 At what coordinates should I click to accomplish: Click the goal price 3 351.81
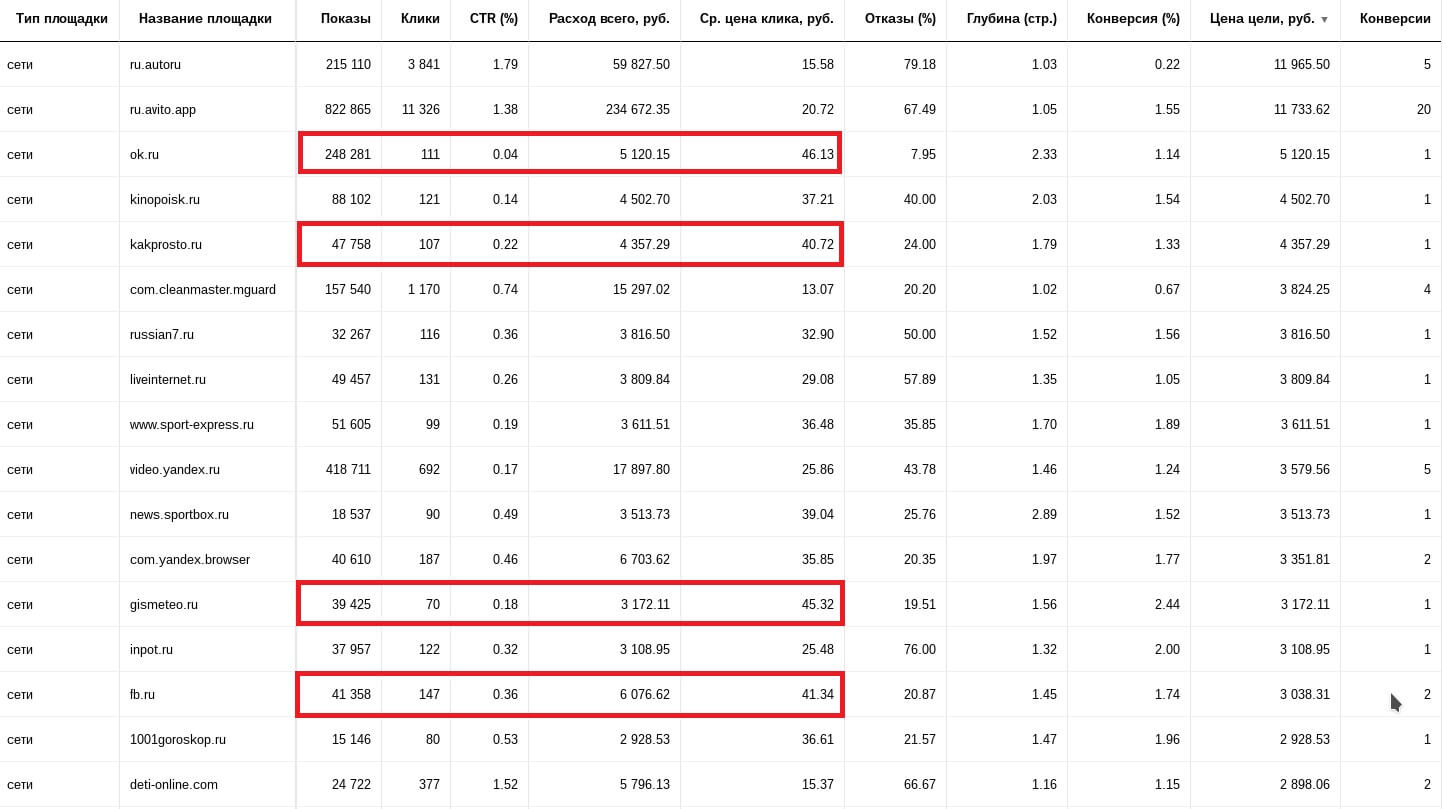[1305, 559]
